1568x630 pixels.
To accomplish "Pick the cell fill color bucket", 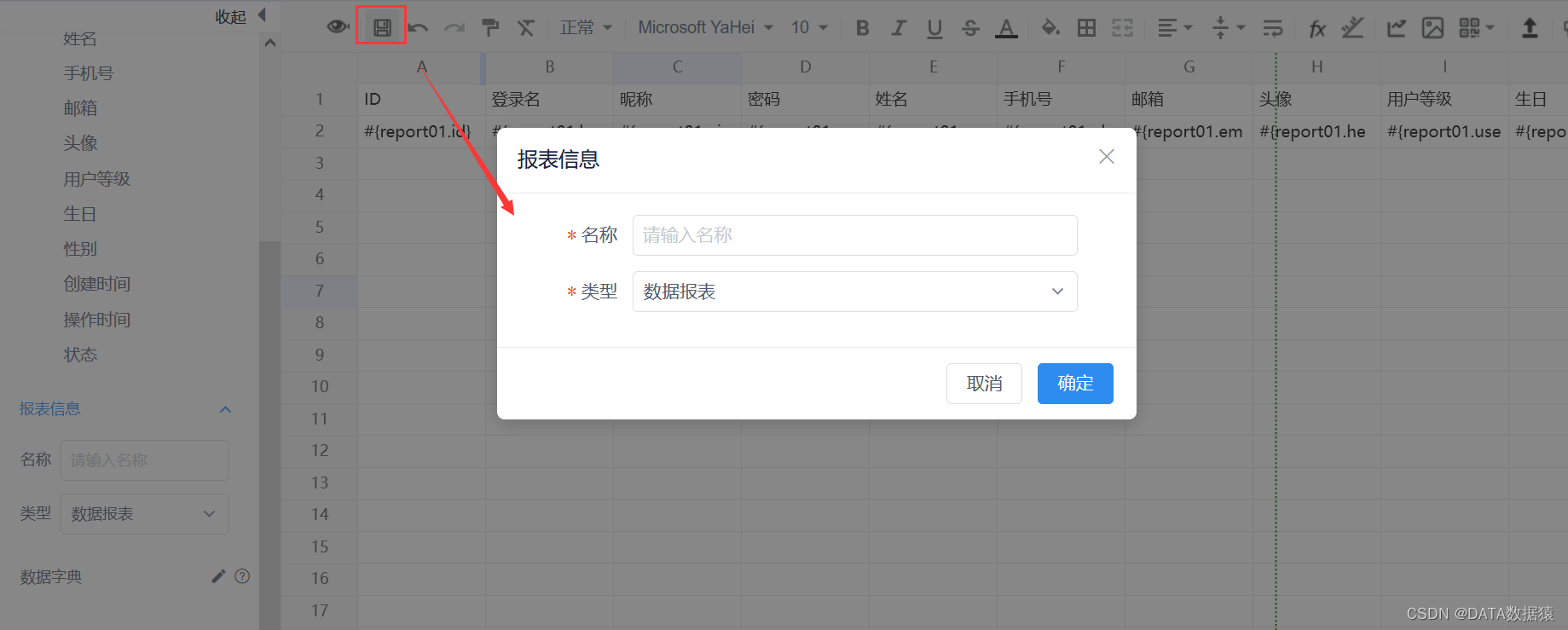I will 1050,28.
